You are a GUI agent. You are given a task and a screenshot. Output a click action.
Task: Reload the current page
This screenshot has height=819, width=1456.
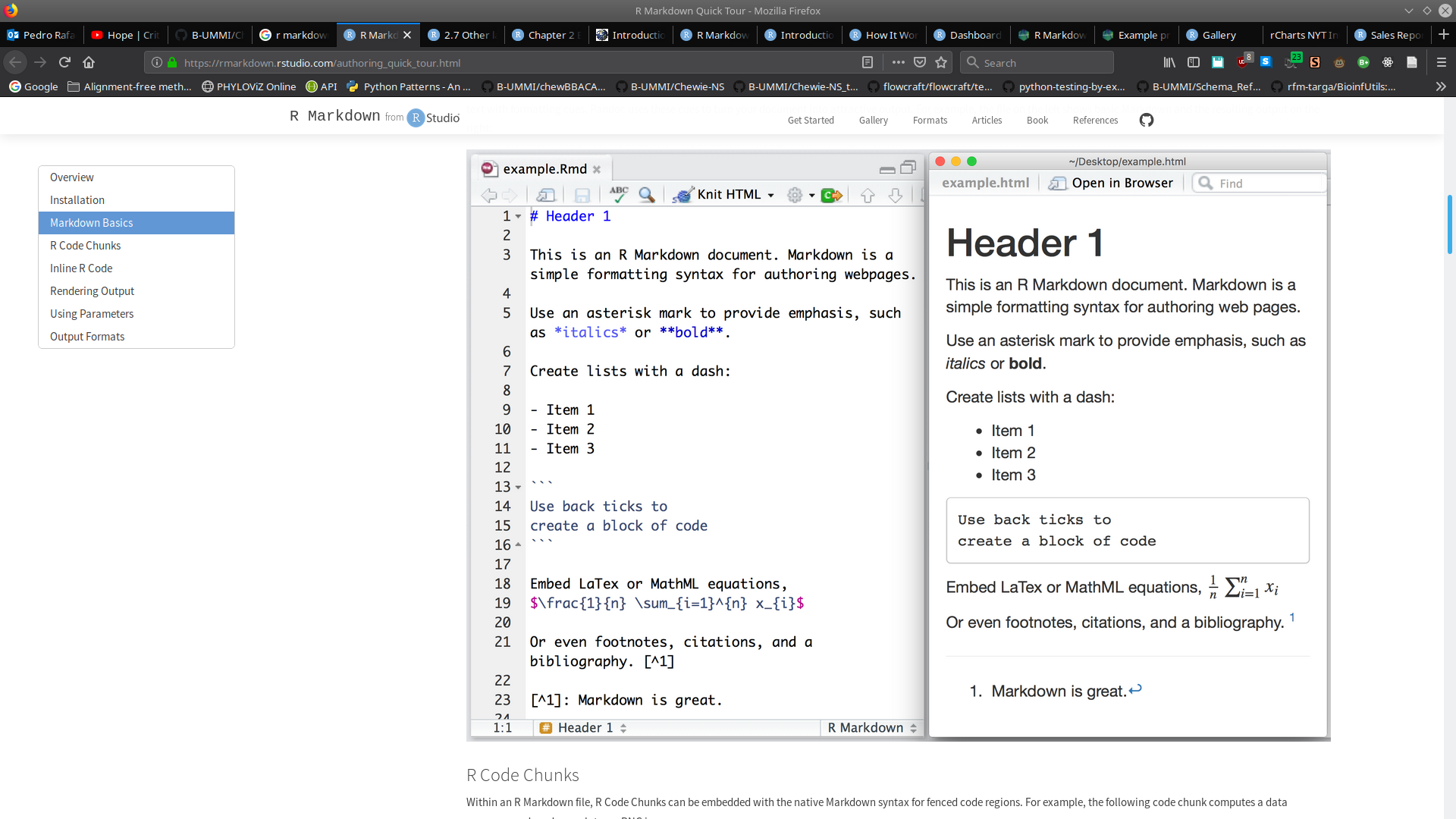[64, 62]
